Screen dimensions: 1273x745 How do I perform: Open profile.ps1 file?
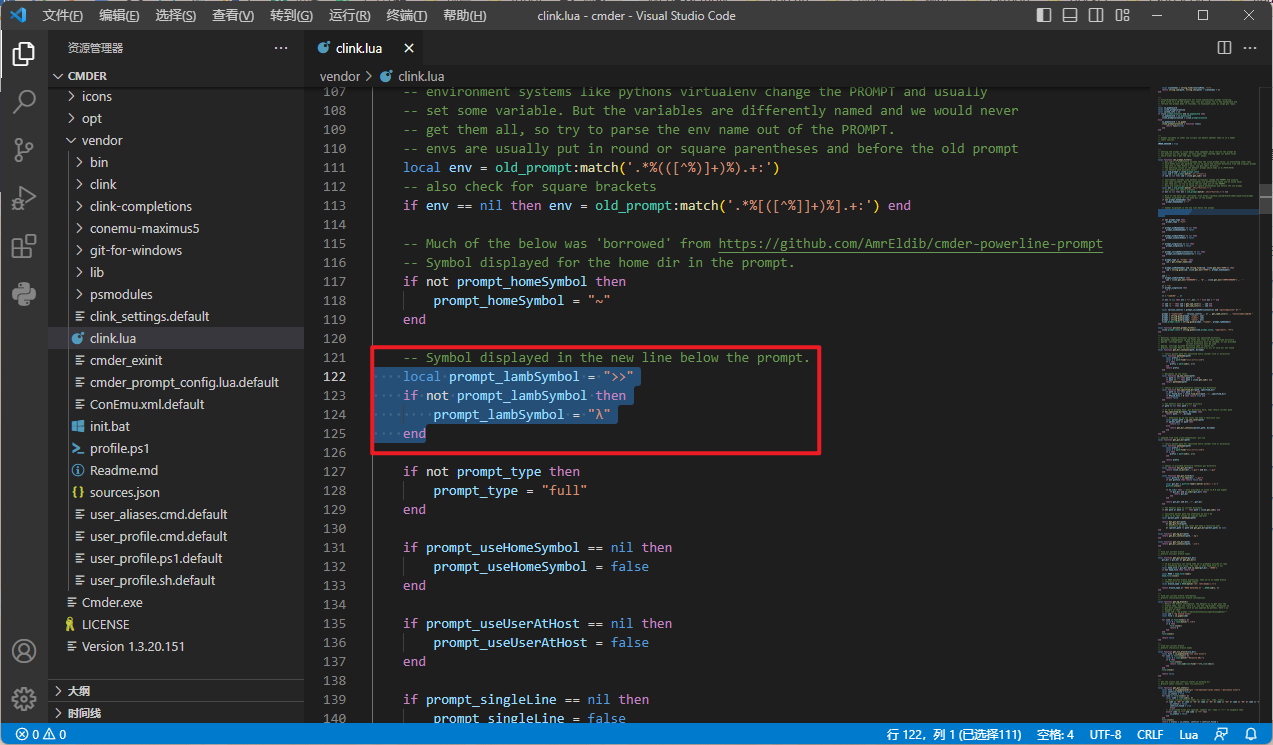pyautogui.click(x=176, y=448)
